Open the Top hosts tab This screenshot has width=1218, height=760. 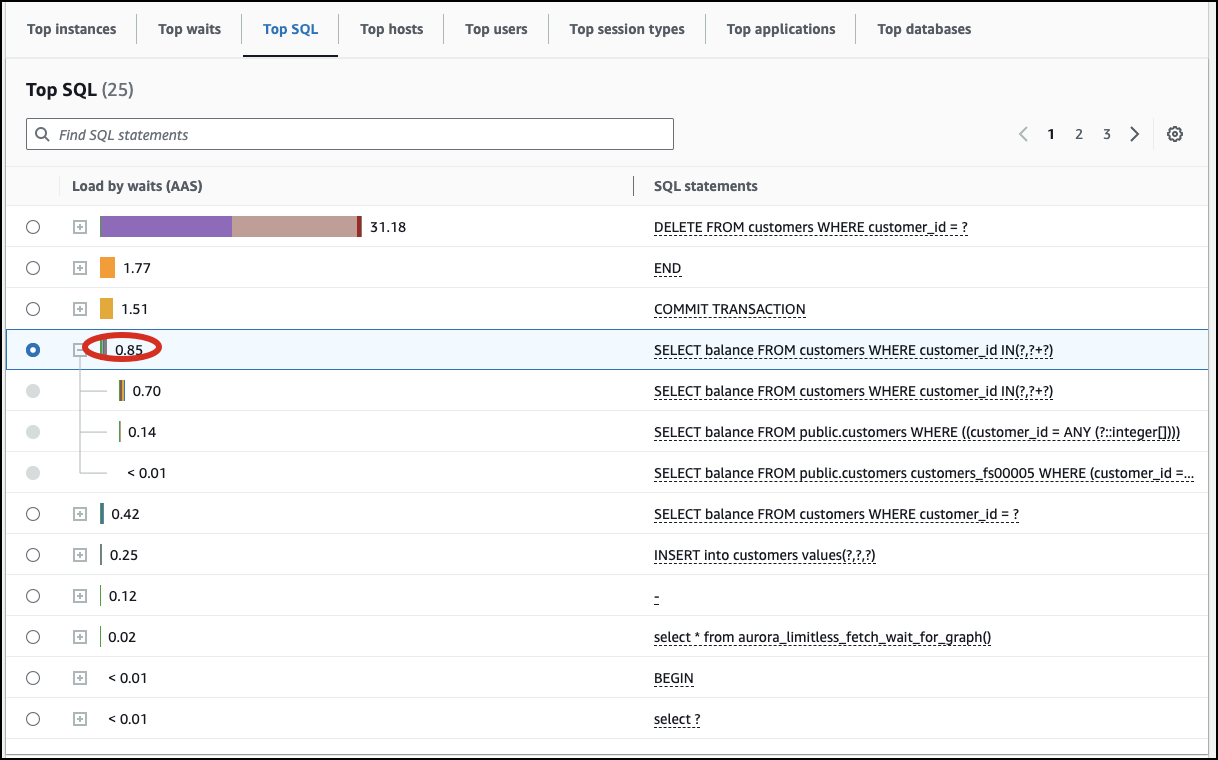click(391, 29)
